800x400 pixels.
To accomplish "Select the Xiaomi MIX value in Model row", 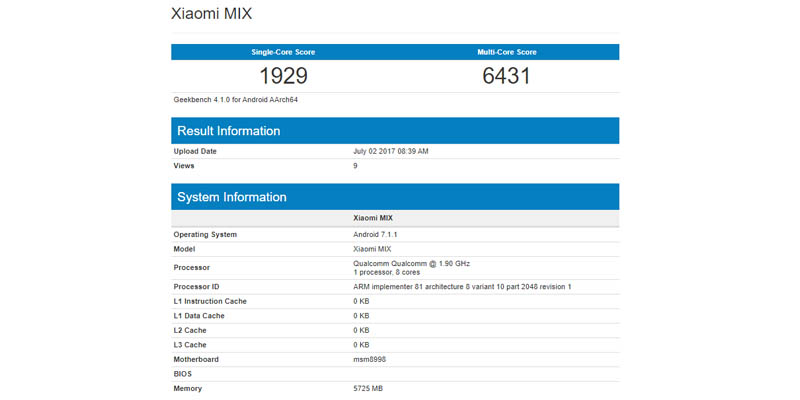I will click(372, 249).
